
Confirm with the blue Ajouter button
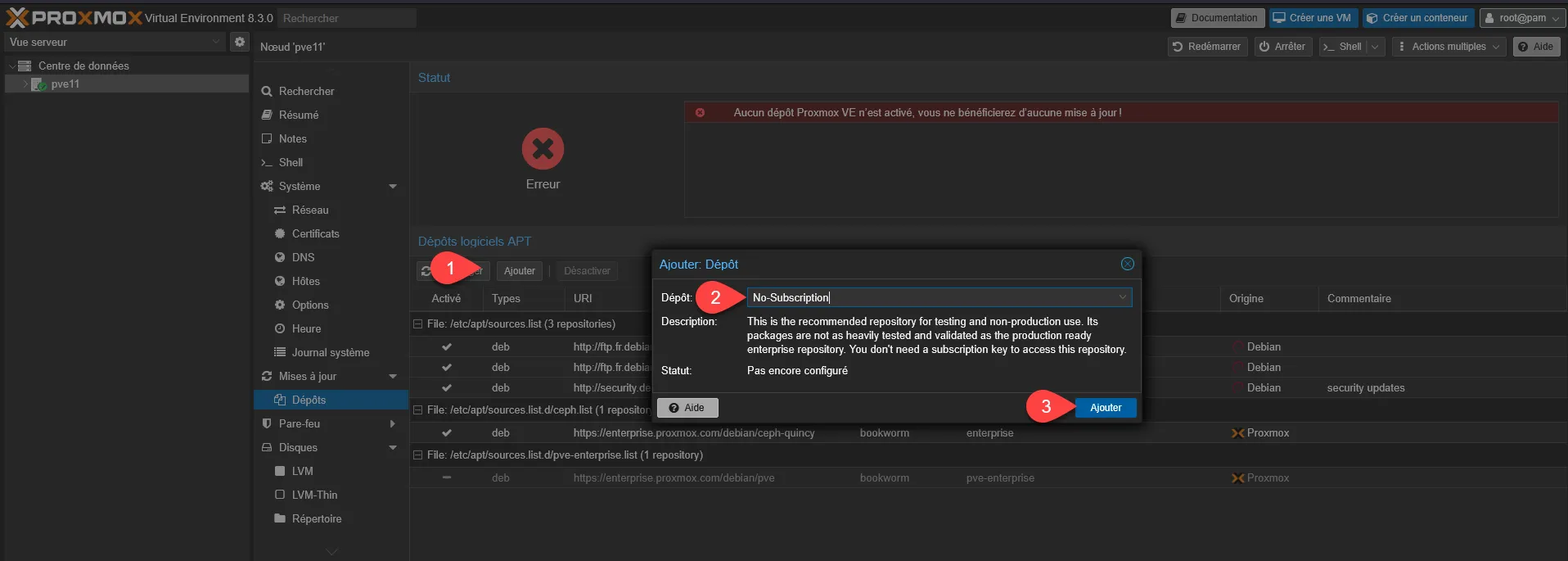tap(1105, 408)
